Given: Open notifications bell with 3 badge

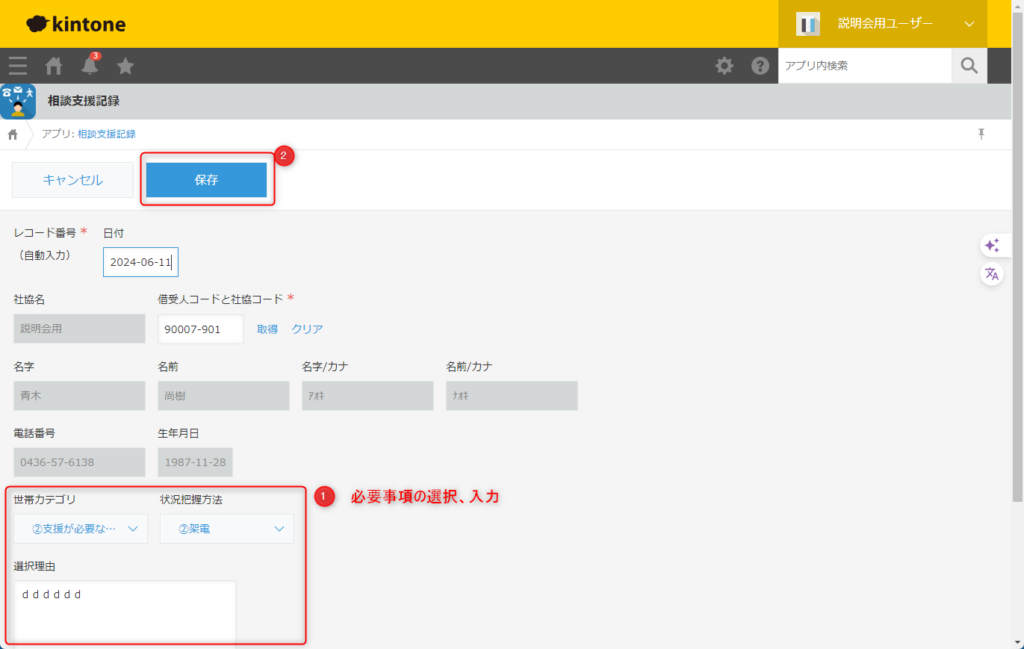Looking at the screenshot, I should point(90,66).
